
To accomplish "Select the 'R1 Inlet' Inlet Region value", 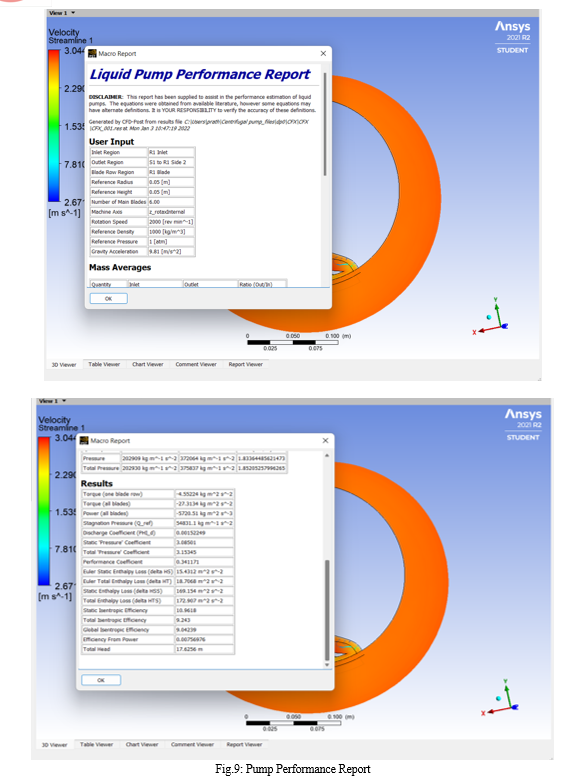I will coord(171,152).
